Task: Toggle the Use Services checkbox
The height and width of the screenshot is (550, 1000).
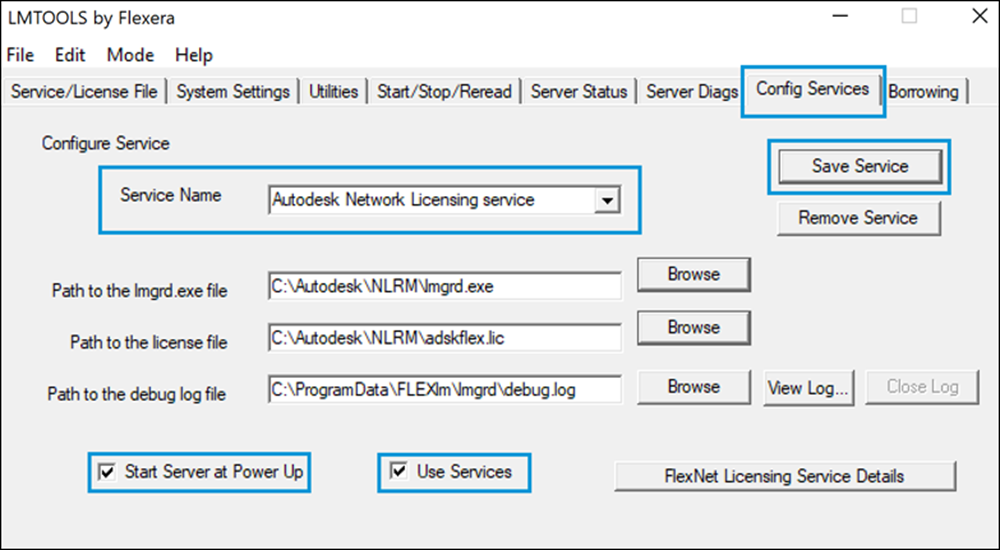Action: click(x=400, y=472)
